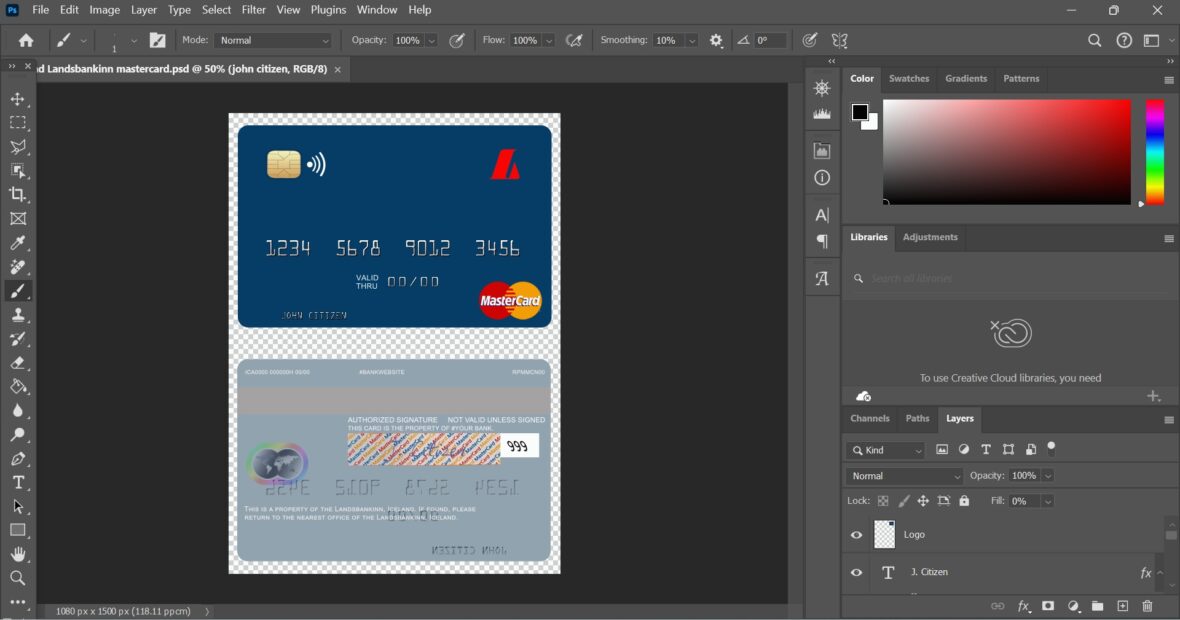
Task: Select the Dodge tool
Action: coord(17,435)
